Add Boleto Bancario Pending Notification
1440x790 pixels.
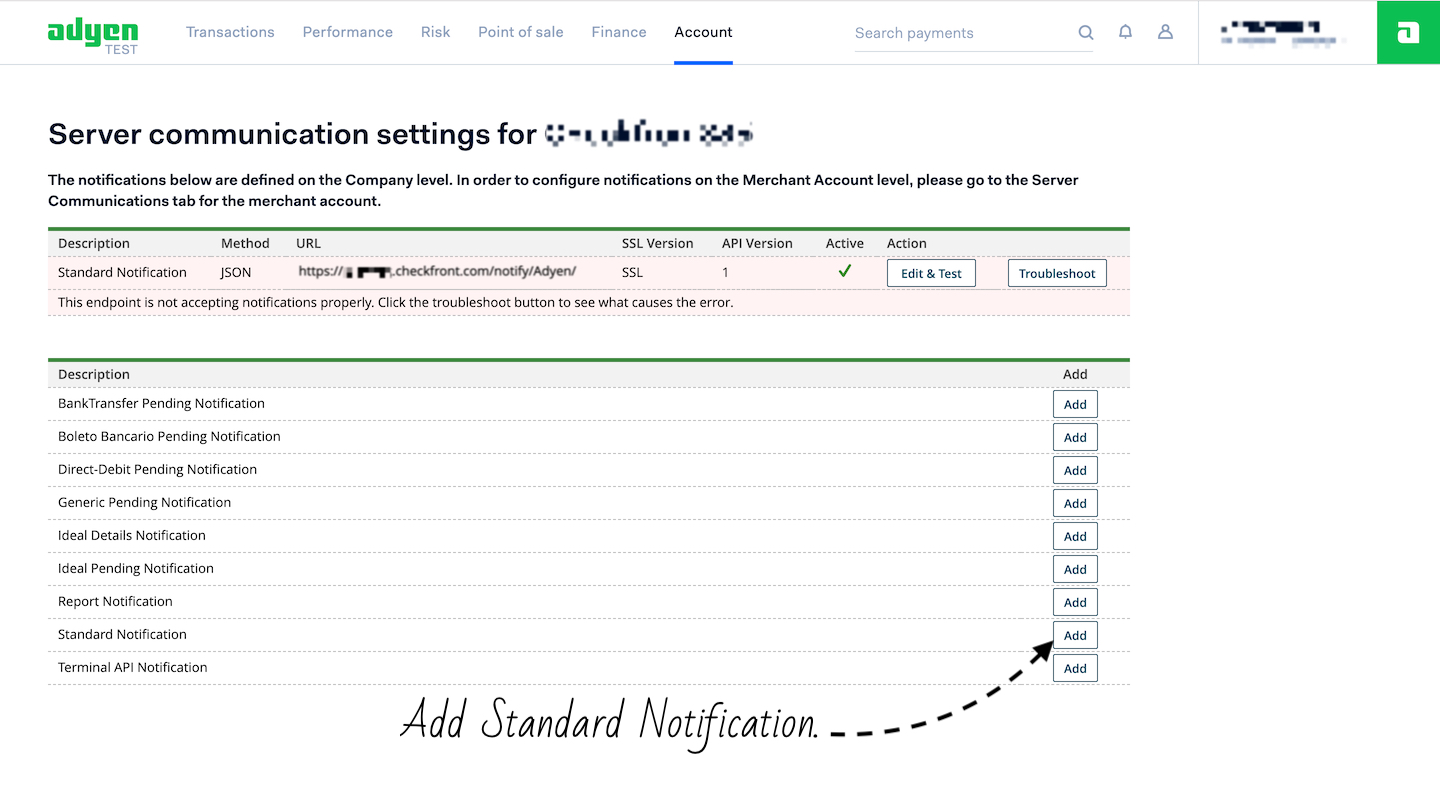pyautogui.click(x=1075, y=437)
